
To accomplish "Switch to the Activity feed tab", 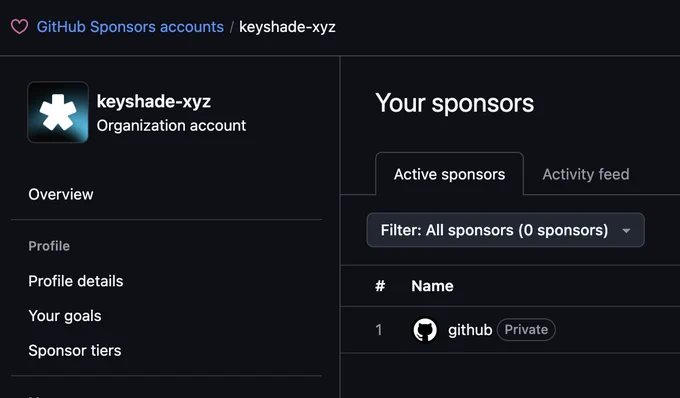I will (x=585, y=174).
